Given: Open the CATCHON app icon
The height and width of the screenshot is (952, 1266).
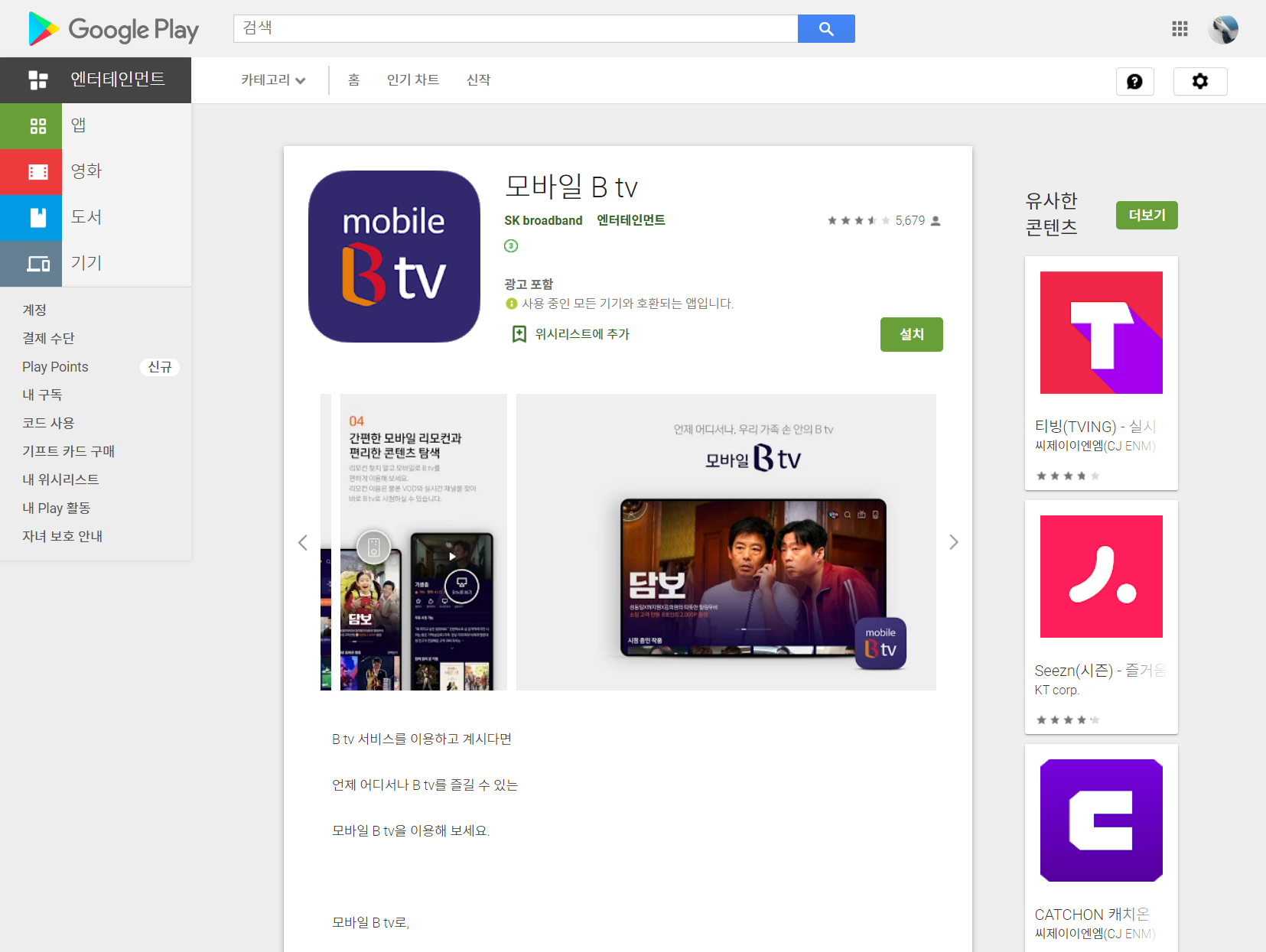Looking at the screenshot, I should point(1102,820).
